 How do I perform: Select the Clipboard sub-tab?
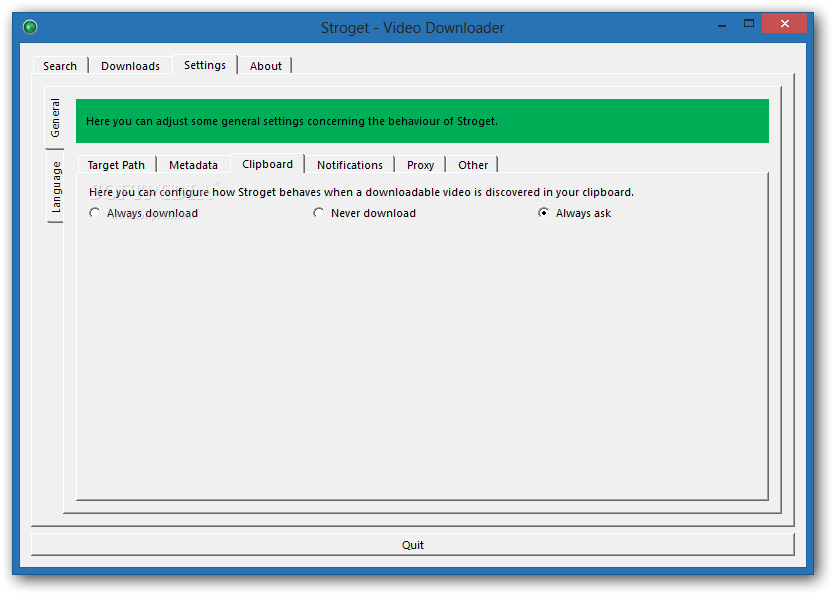268,164
